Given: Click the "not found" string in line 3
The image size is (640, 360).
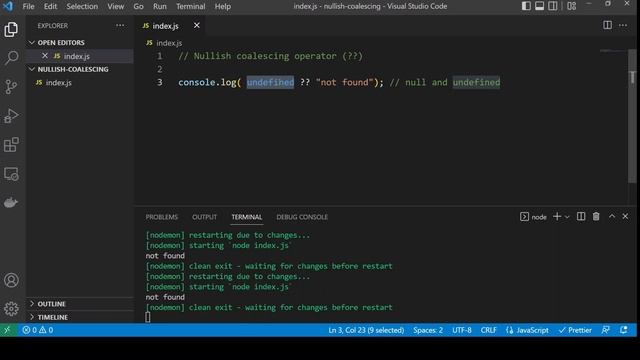Looking at the screenshot, I should (344, 82).
